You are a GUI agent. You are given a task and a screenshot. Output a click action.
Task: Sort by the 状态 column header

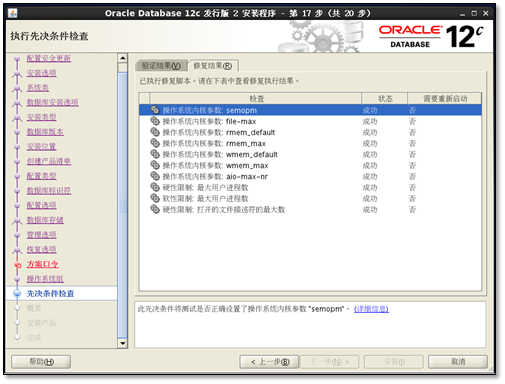[x=385, y=99]
